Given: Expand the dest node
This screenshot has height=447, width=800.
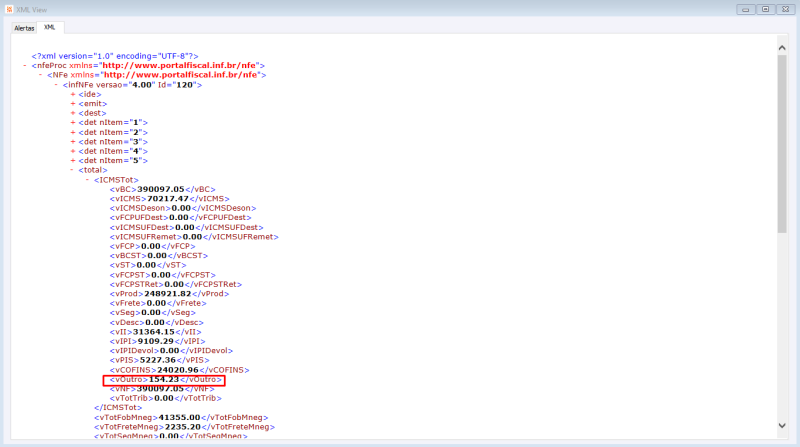Looking at the screenshot, I should 73,113.
